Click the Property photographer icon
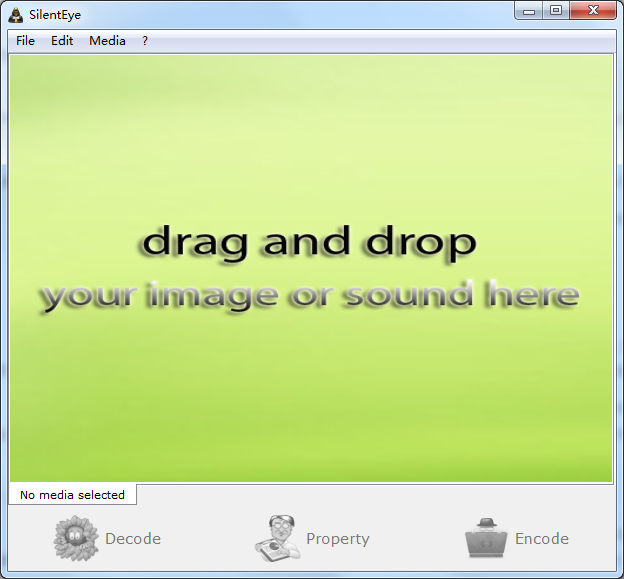 (x=277, y=538)
